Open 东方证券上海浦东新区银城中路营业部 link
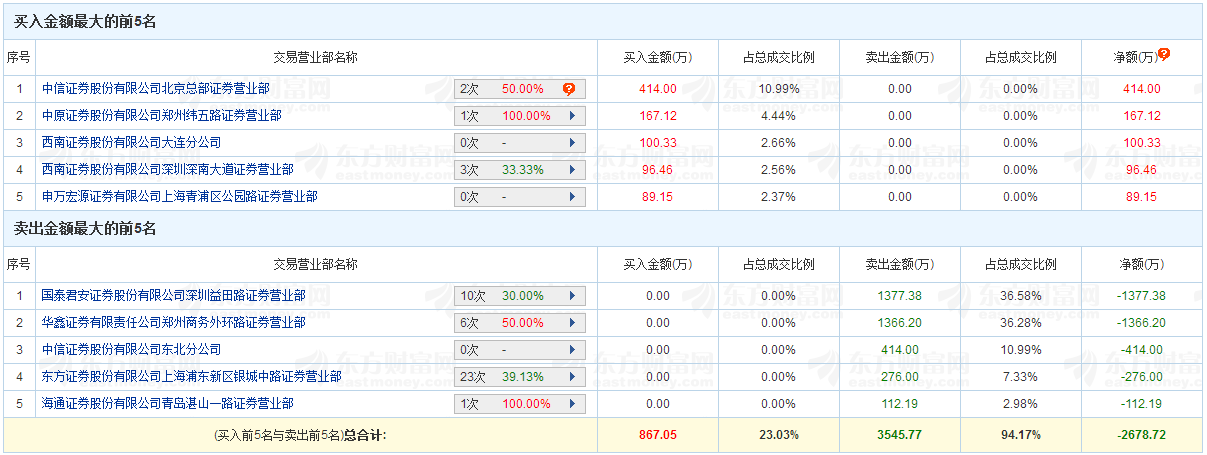Viewport: 1207px width, 455px height. 191,377
